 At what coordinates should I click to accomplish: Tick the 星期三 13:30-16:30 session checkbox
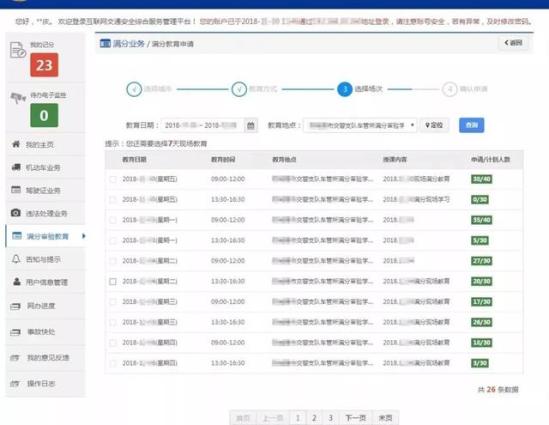tap(113, 322)
